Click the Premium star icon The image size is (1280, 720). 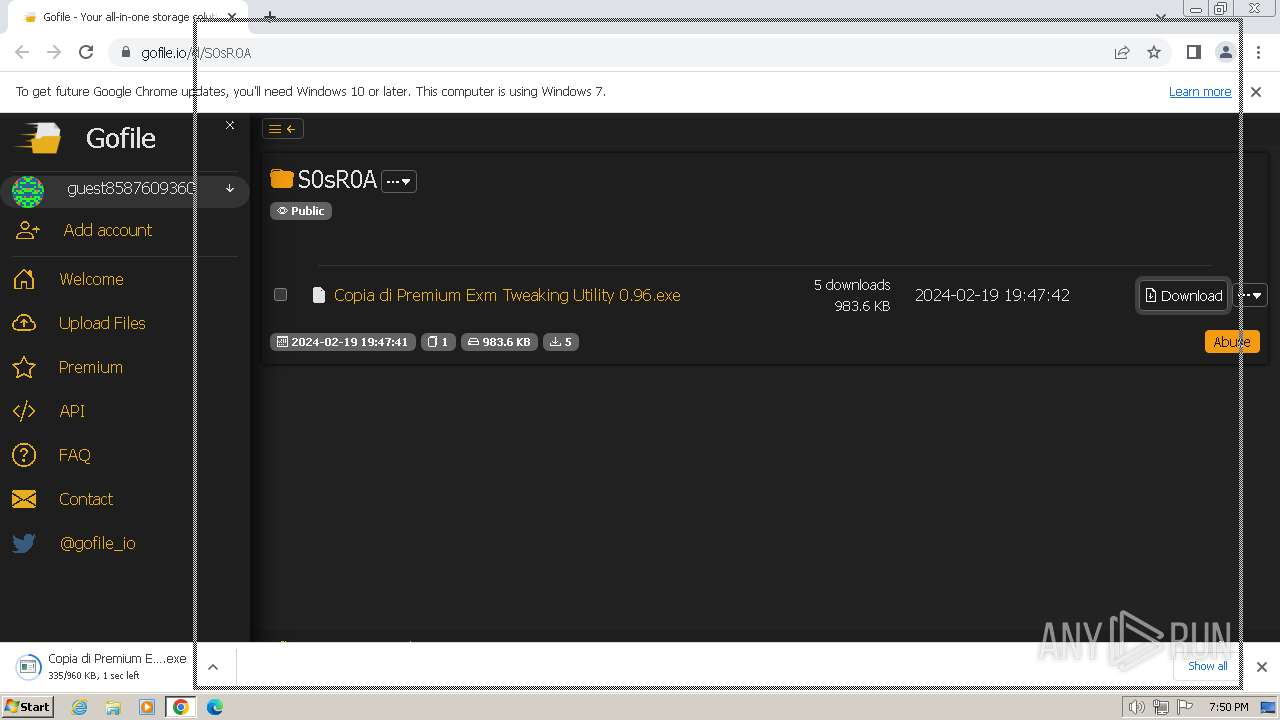pyautogui.click(x=24, y=367)
